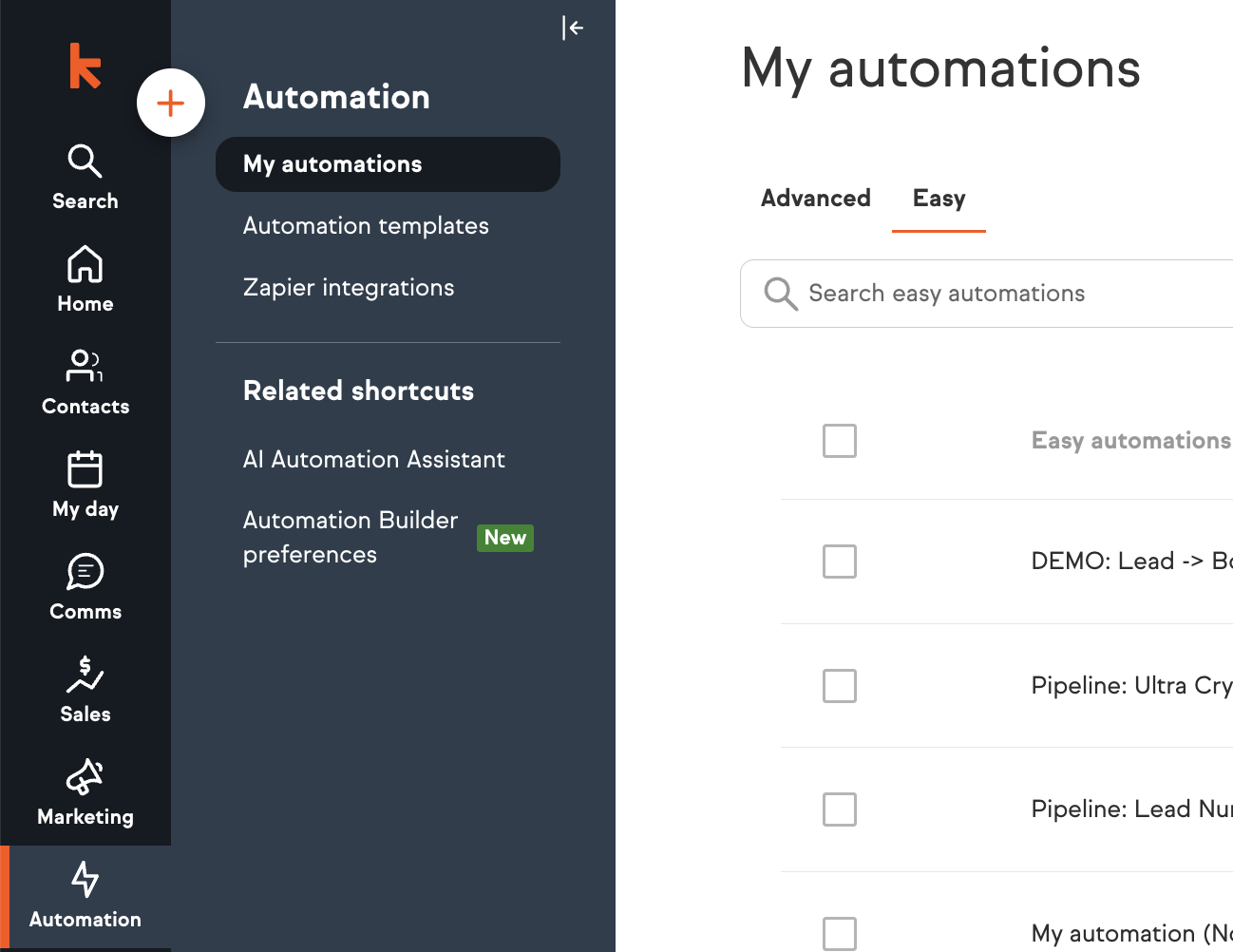Open the Contacts section
Image resolution: width=1233 pixels, height=952 pixels.
pos(85,382)
